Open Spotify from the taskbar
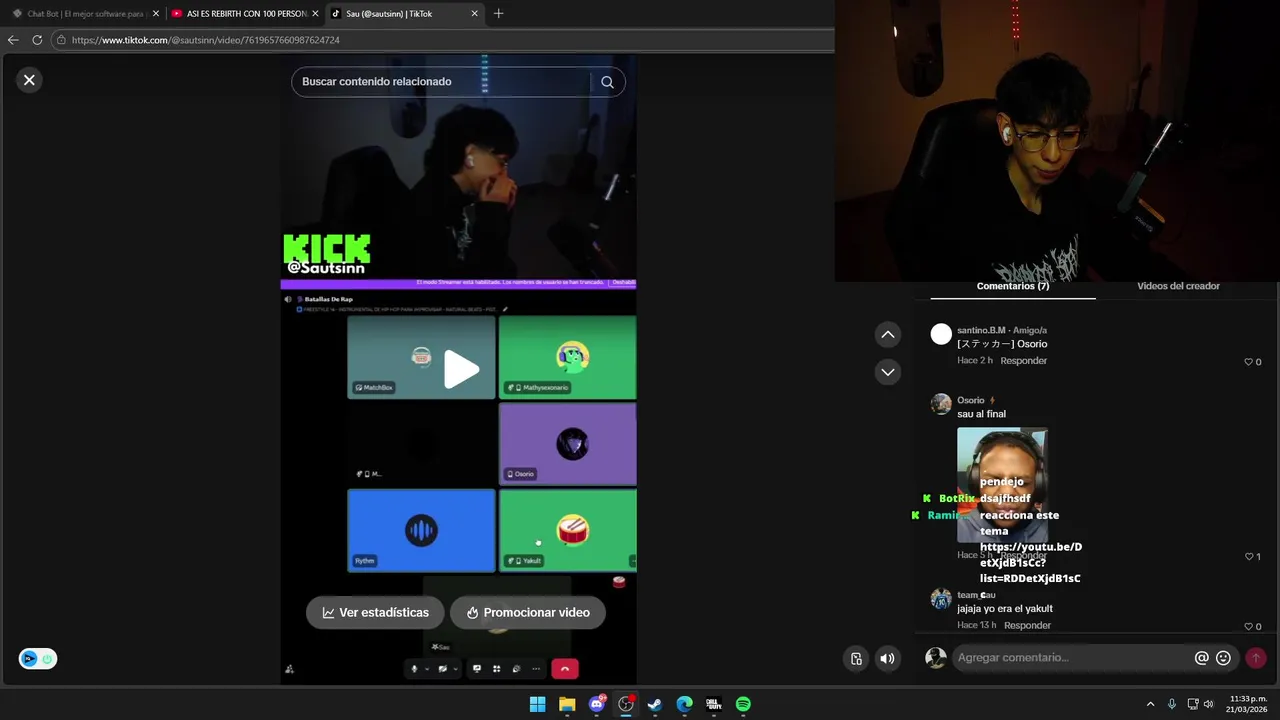The height and width of the screenshot is (720, 1280). click(x=743, y=704)
